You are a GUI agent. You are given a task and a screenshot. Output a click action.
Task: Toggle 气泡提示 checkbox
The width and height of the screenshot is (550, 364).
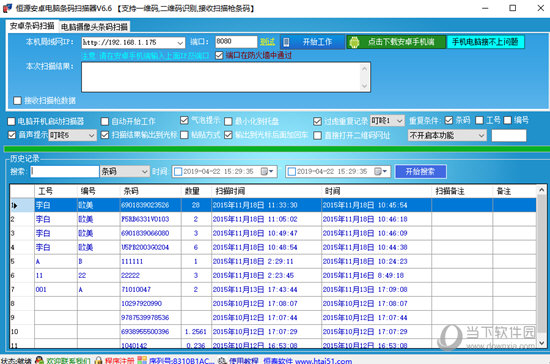[x=184, y=120]
